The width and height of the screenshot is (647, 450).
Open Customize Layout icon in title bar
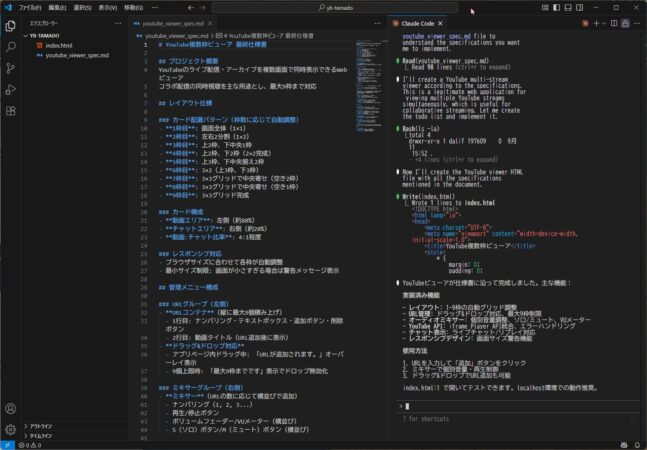pos(545,7)
